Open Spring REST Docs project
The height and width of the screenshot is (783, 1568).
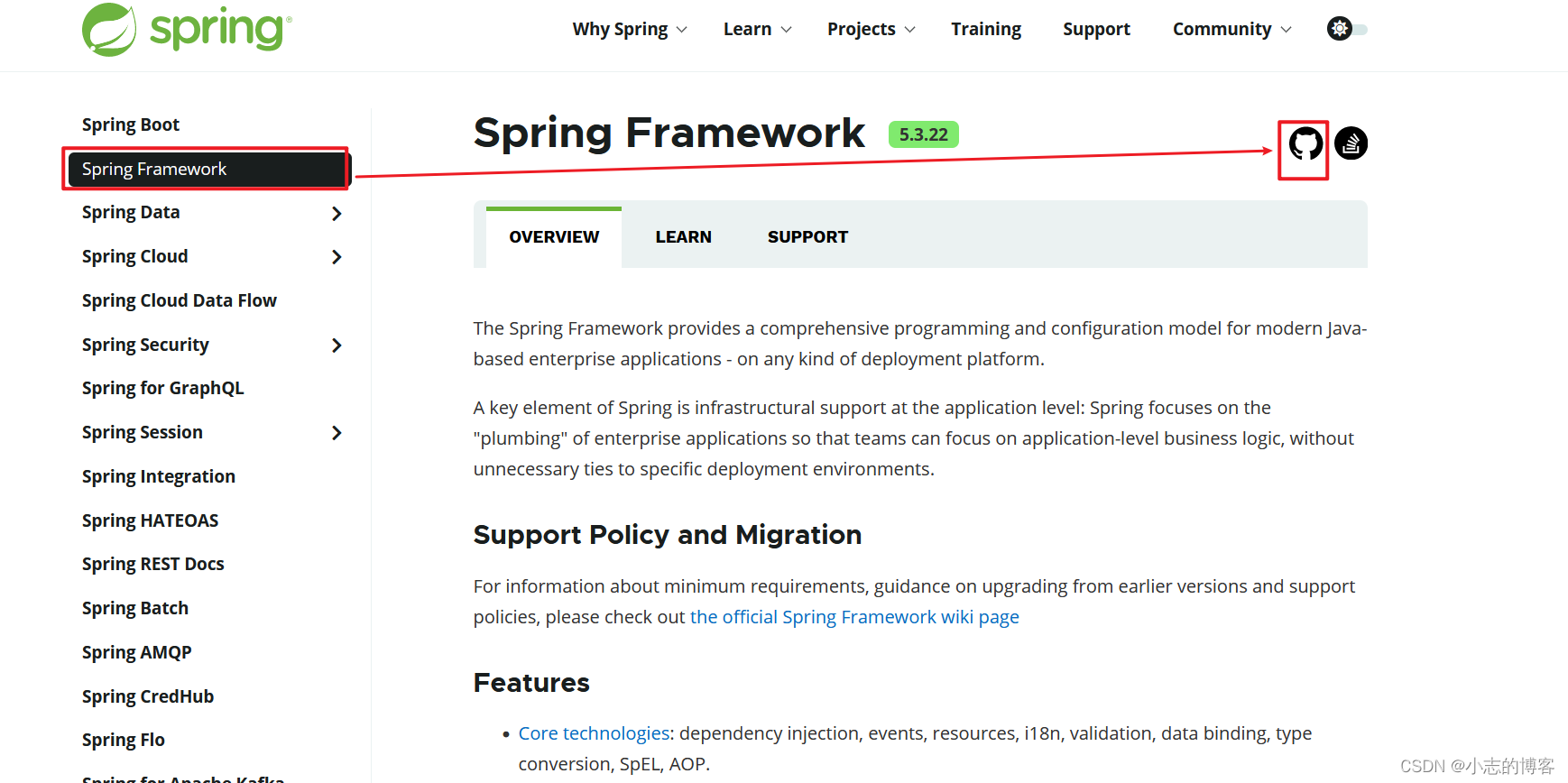(153, 564)
